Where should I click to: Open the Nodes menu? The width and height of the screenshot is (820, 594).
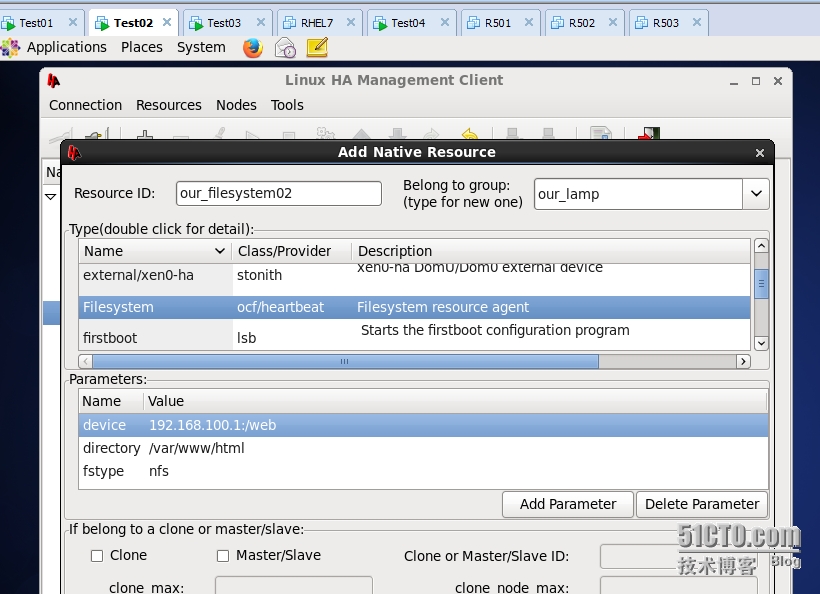pyautogui.click(x=236, y=105)
